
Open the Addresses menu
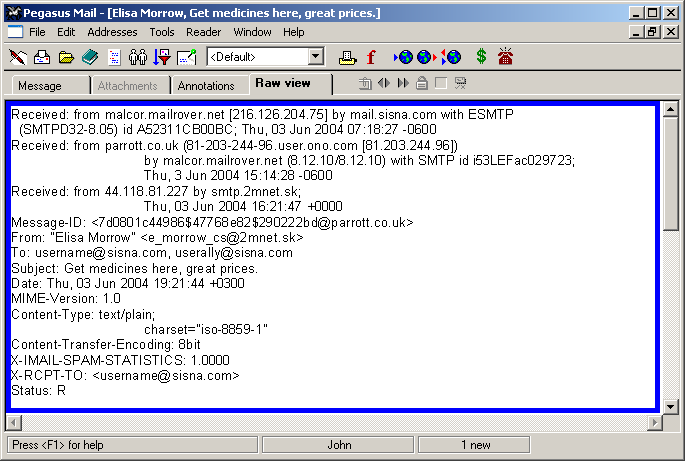click(x=112, y=32)
